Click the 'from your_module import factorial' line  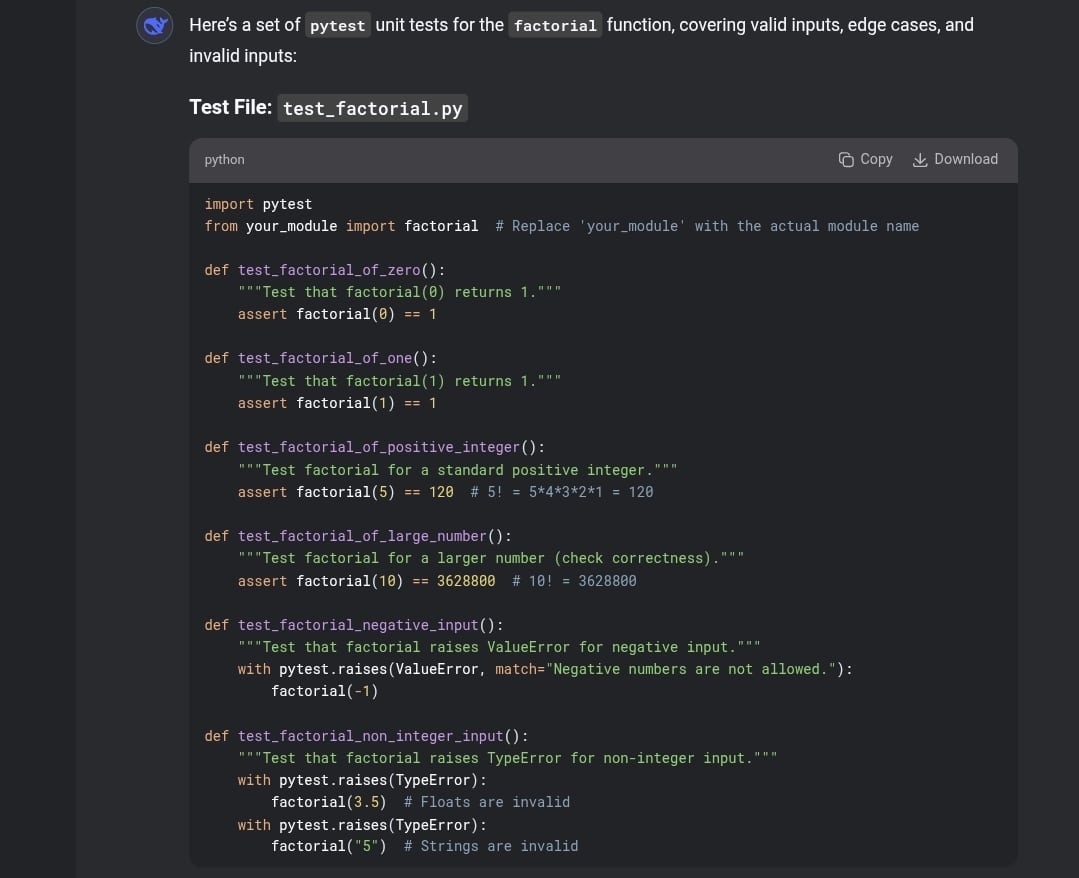(341, 226)
